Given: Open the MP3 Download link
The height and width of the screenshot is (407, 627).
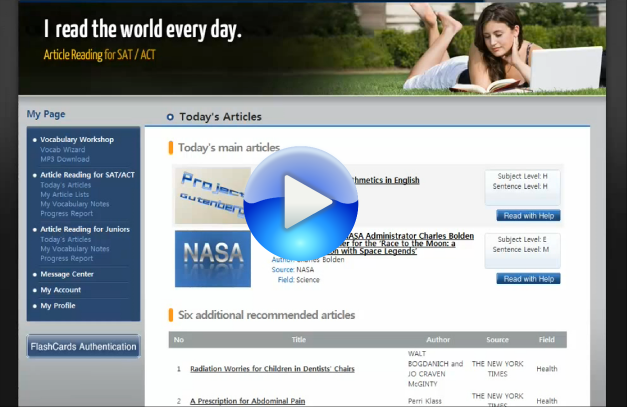Looking at the screenshot, I should pyautogui.click(x=65, y=159).
